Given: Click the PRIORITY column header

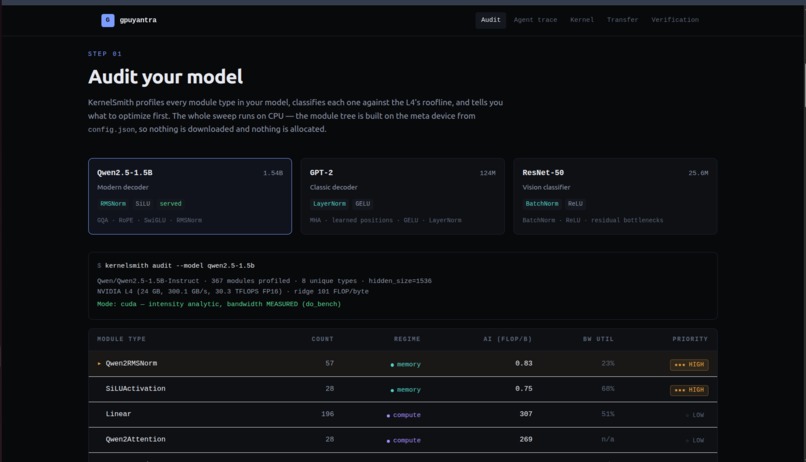Looking at the screenshot, I should click(690, 339).
